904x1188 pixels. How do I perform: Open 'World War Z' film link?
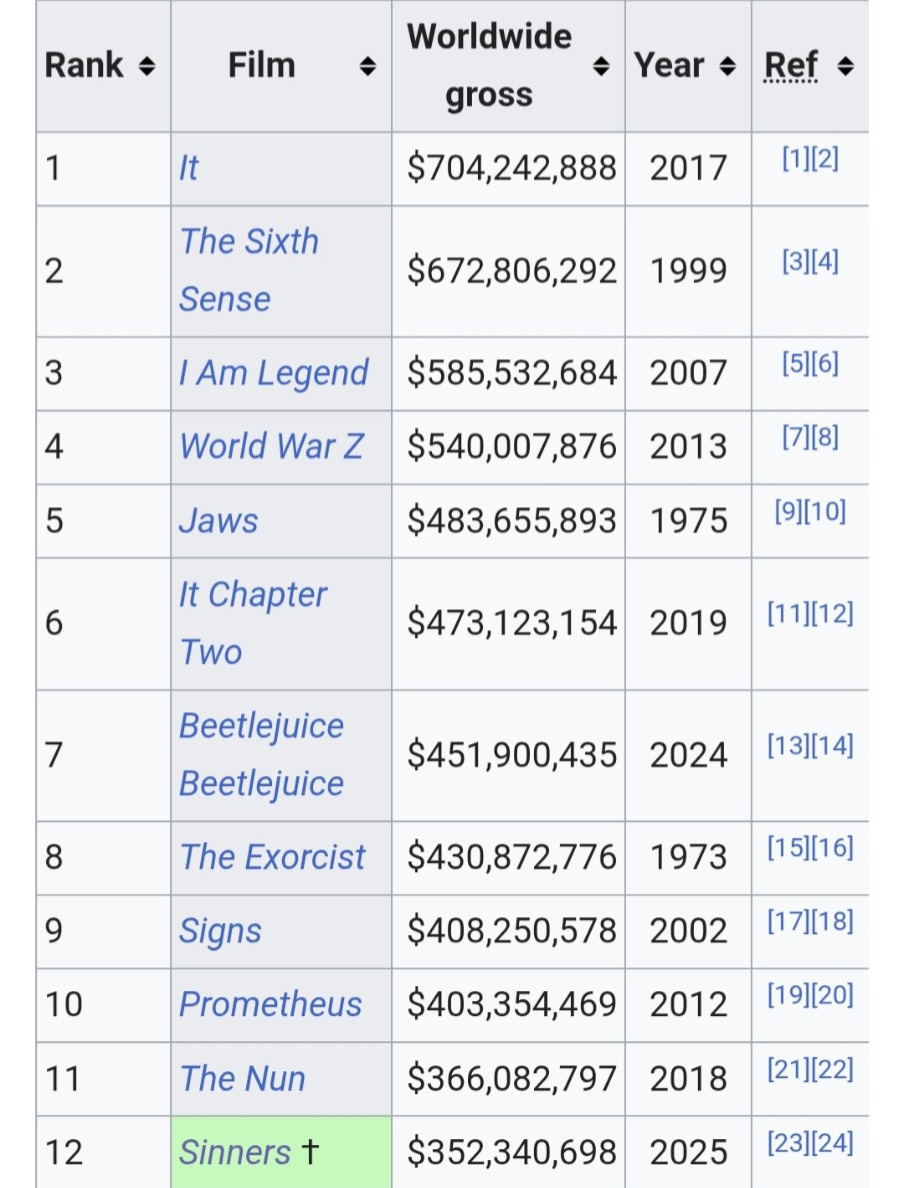click(x=271, y=446)
